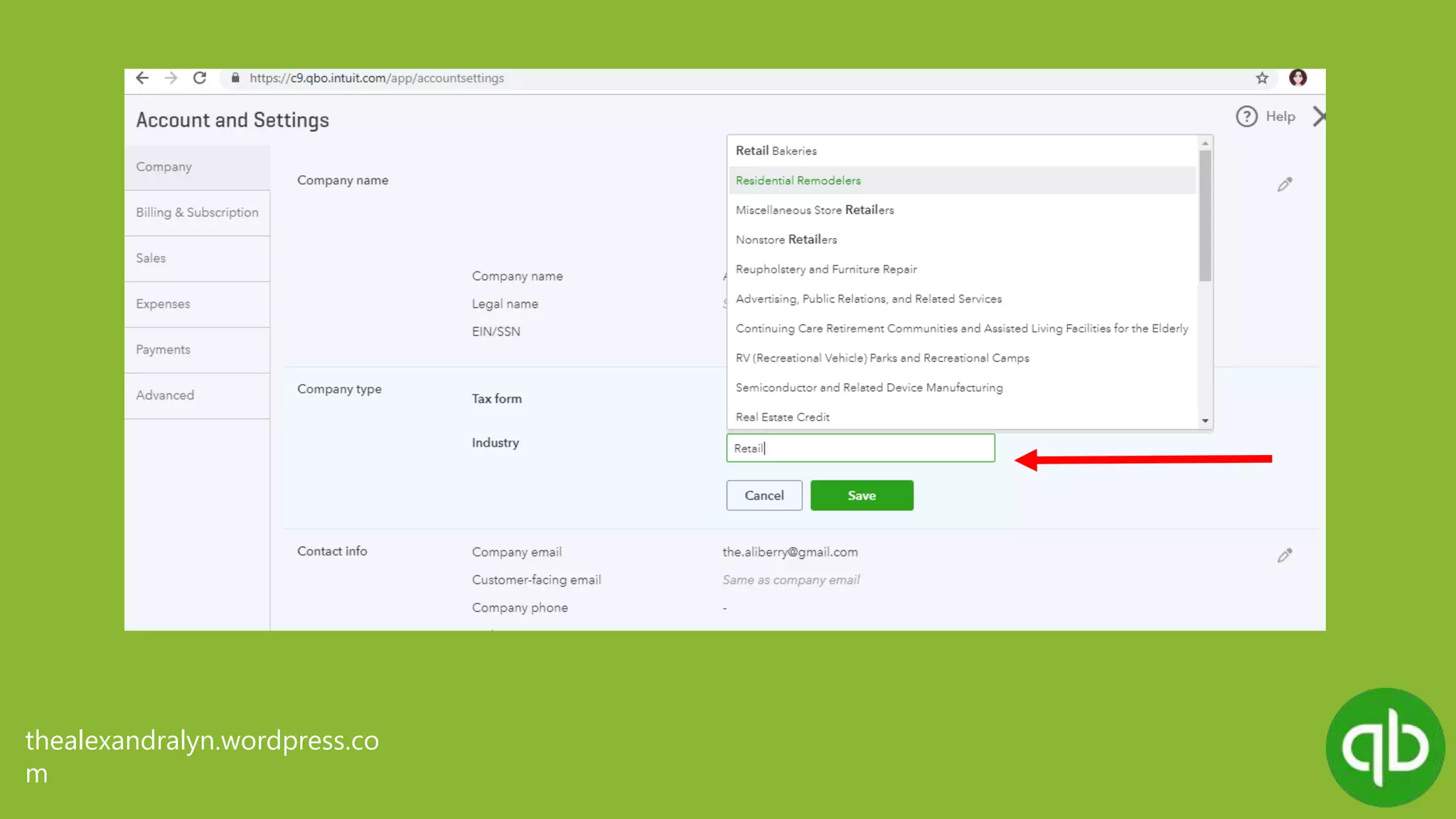Pick Nonstore Retailers from dropdown
1456x819 pixels.
tap(786, 240)
